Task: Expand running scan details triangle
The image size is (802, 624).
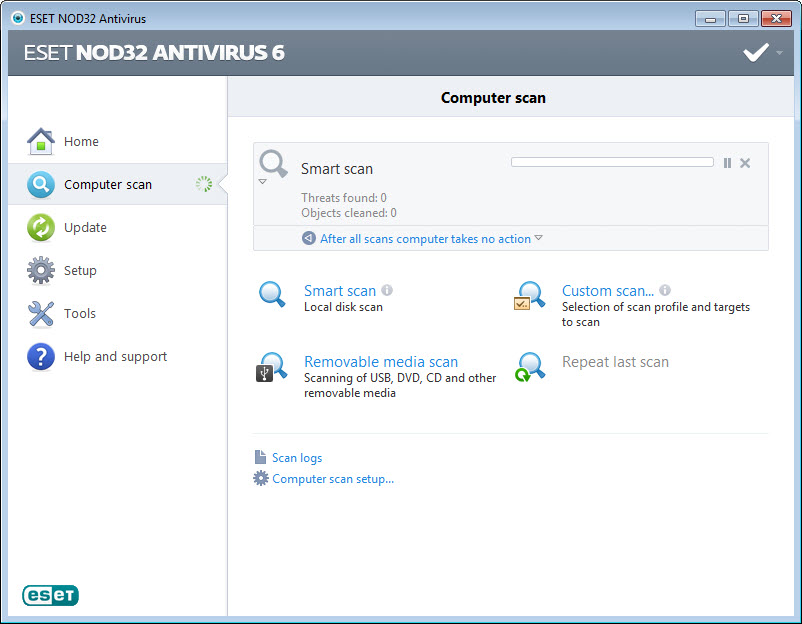Action: click(262, 182)
